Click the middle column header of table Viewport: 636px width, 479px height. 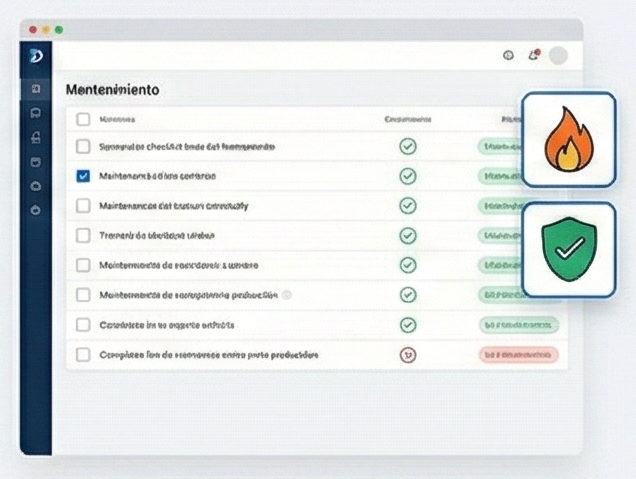pyautogui.click(x=408, y=119)
